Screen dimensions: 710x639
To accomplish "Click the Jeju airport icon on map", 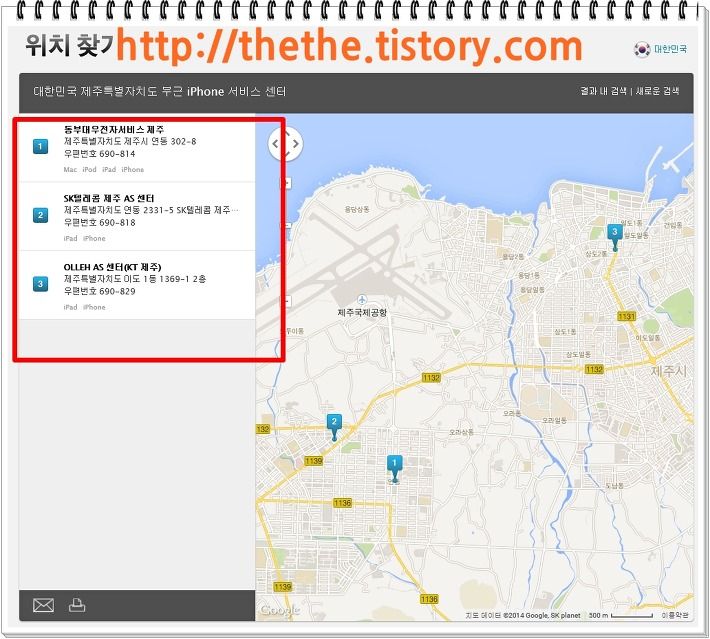I will click(x=361, y=299).
